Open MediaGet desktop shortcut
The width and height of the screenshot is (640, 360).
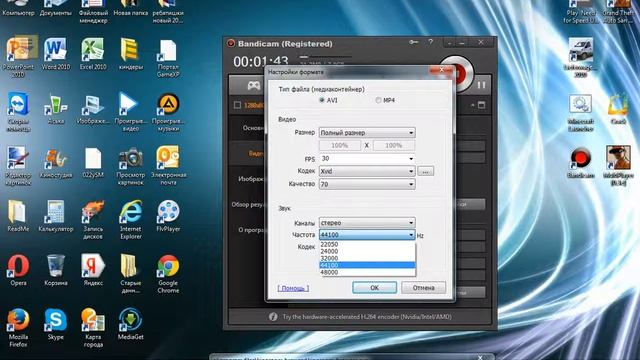pos(131,324)
